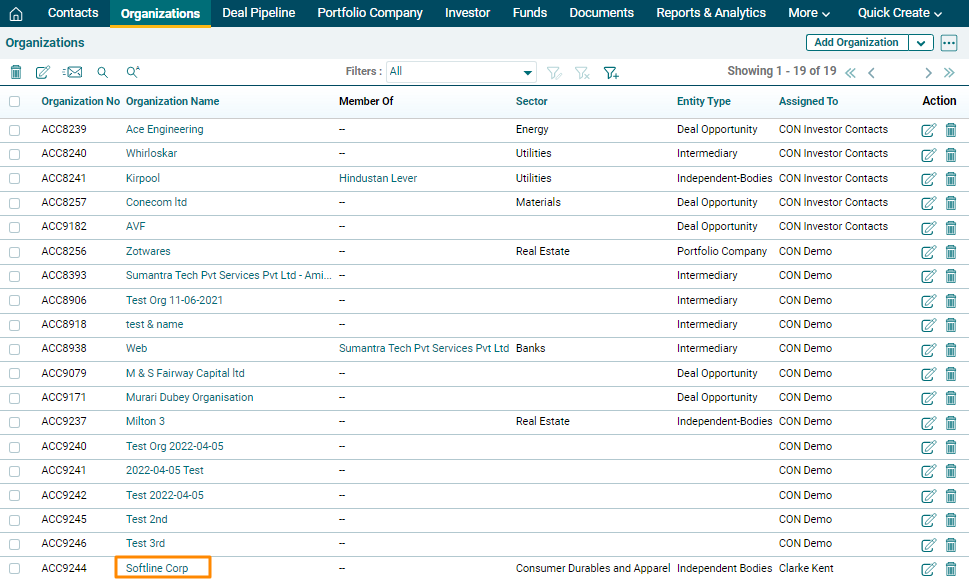The height and width of the screenshot is (581, 969).
Task: Open the Add Organization dropdown arrow
Action: 921,43
